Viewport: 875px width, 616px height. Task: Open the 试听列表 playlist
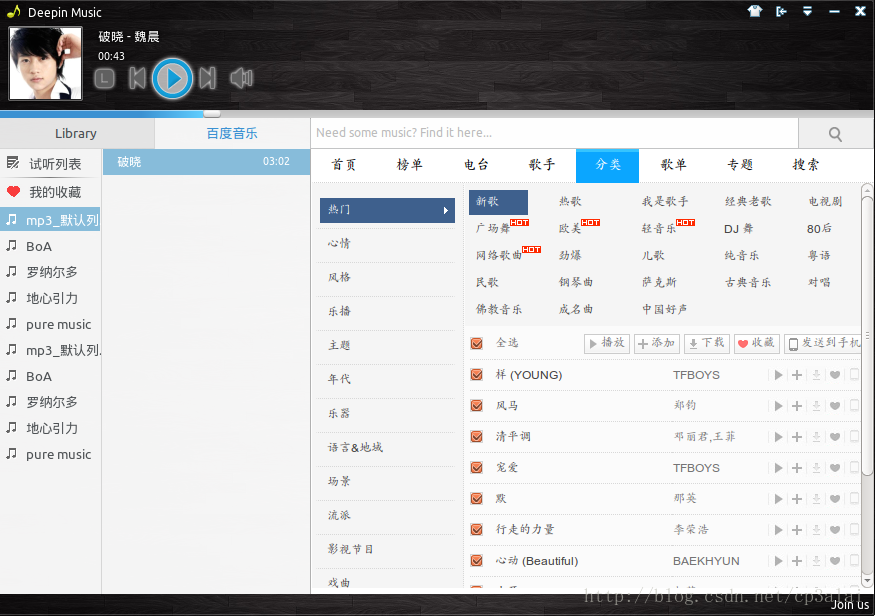click(x=50, y=163)
